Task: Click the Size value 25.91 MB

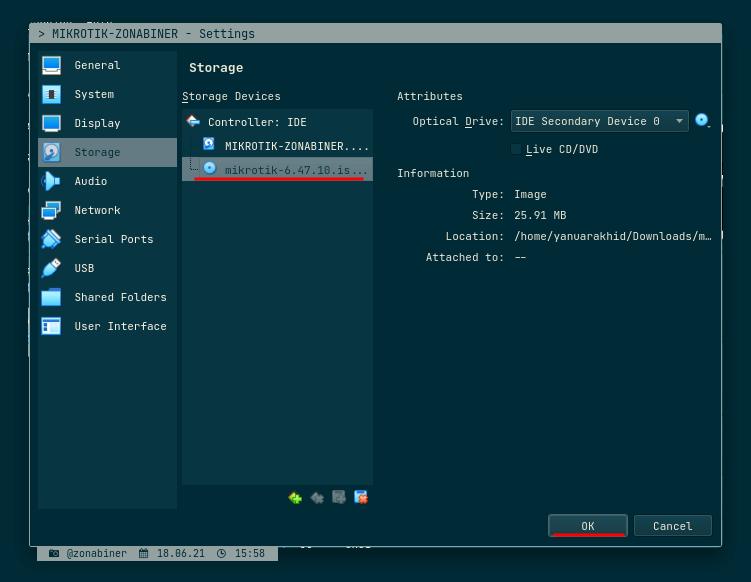Action: tap(540, 215)
